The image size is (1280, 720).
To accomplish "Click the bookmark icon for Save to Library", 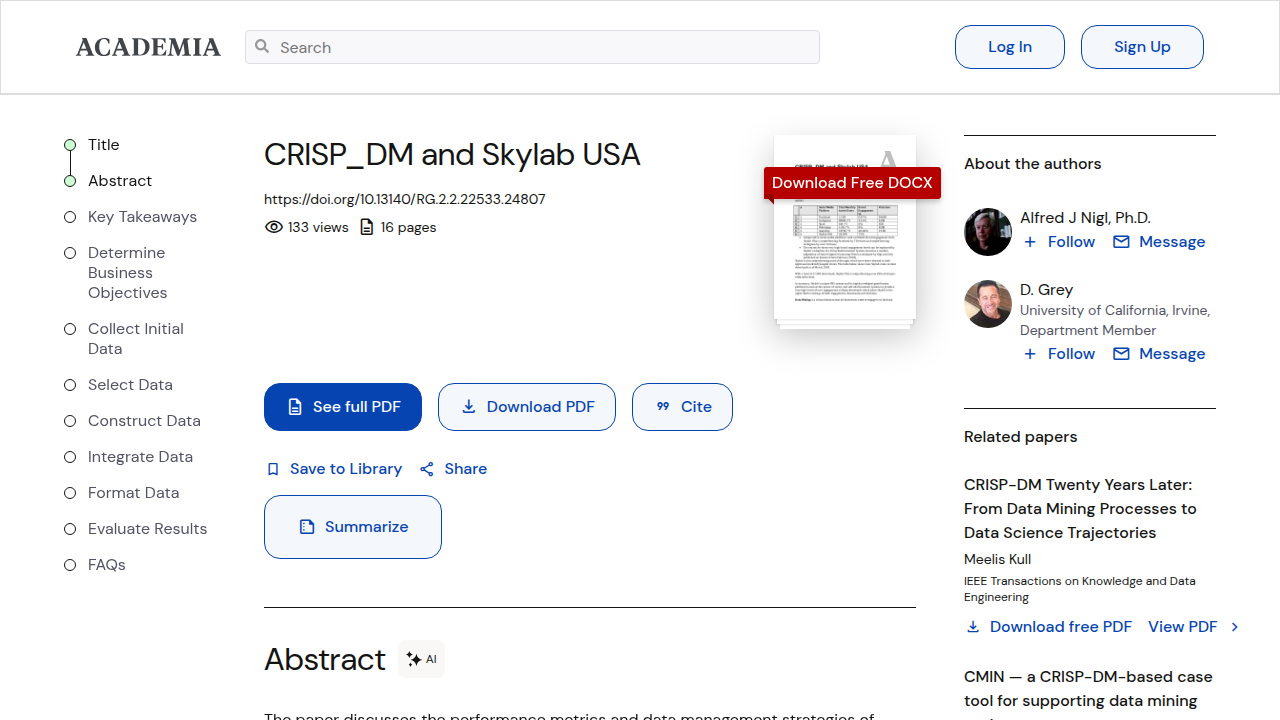I will 273,469.
